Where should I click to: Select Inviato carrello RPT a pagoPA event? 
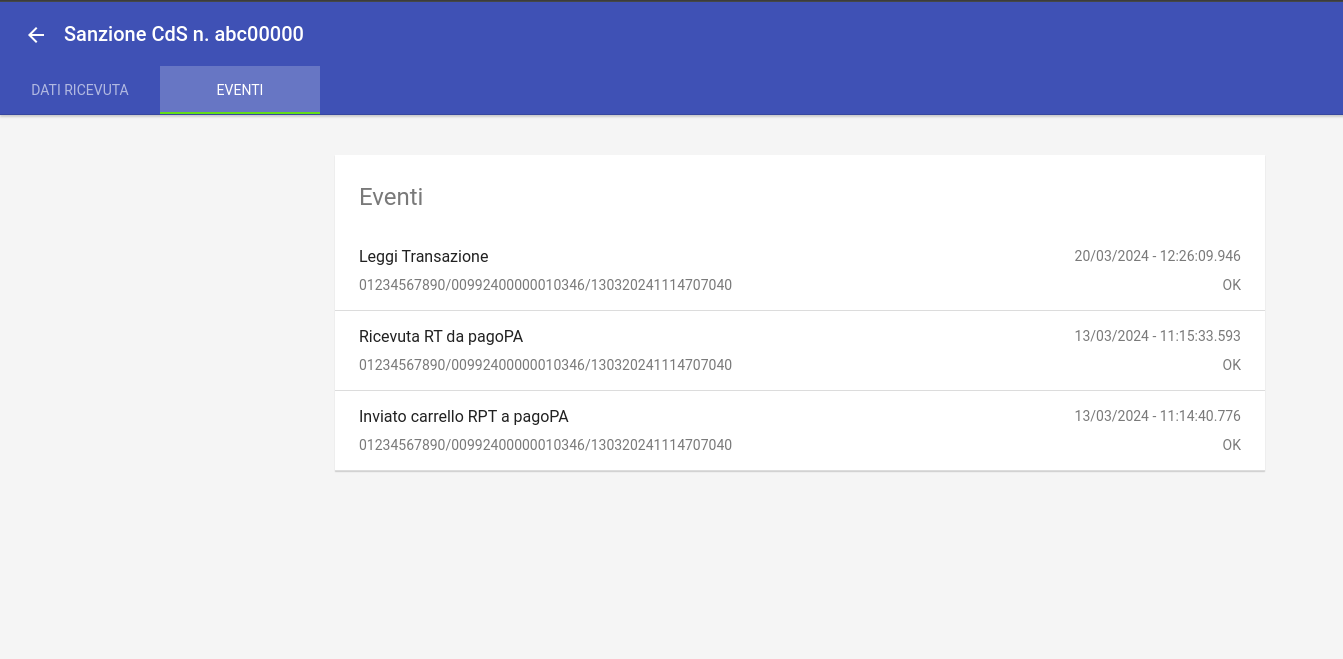pyautogui.click(x=800, y=431)
